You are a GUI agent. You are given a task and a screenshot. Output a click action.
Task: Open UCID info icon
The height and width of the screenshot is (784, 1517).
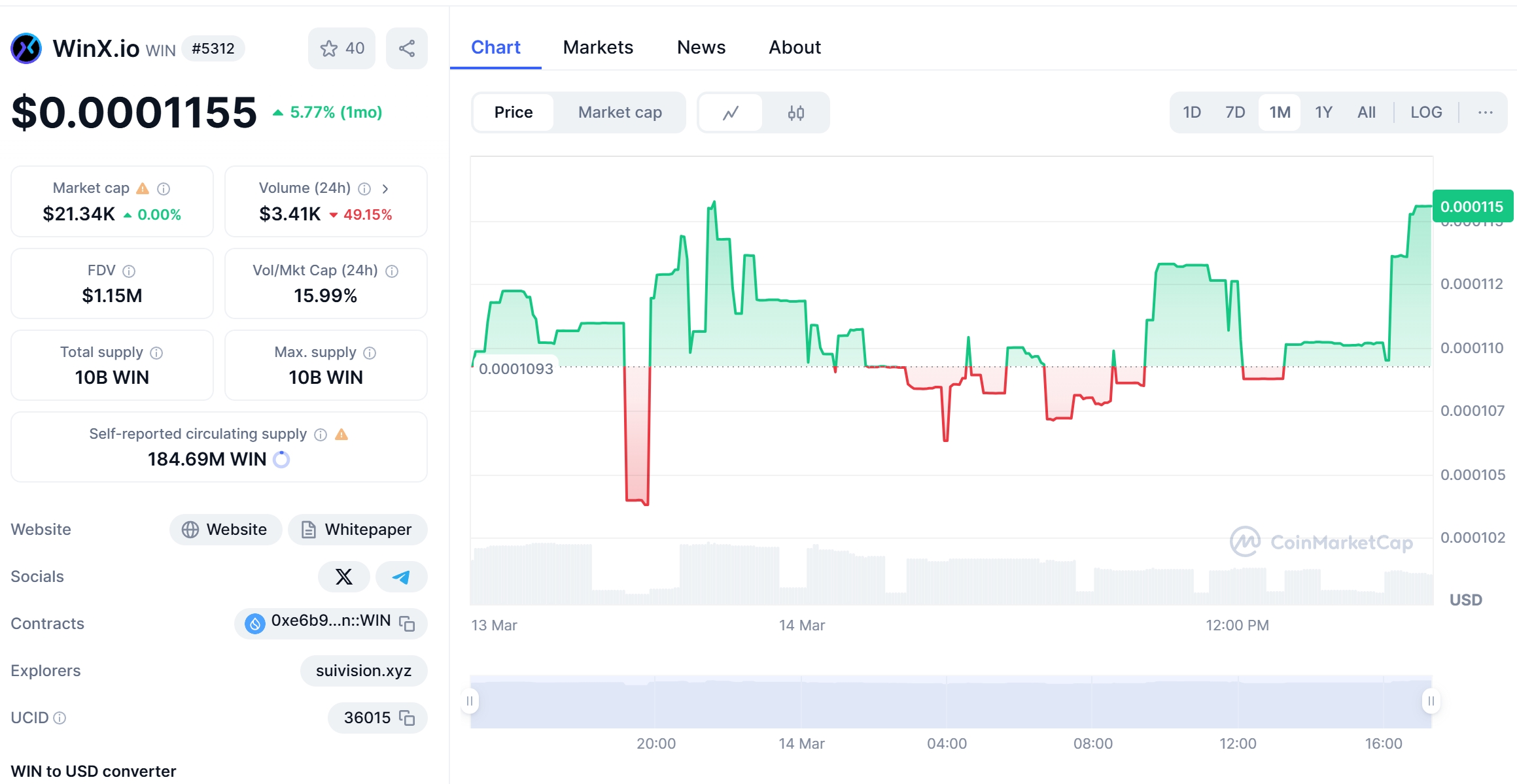pos(60,718)
